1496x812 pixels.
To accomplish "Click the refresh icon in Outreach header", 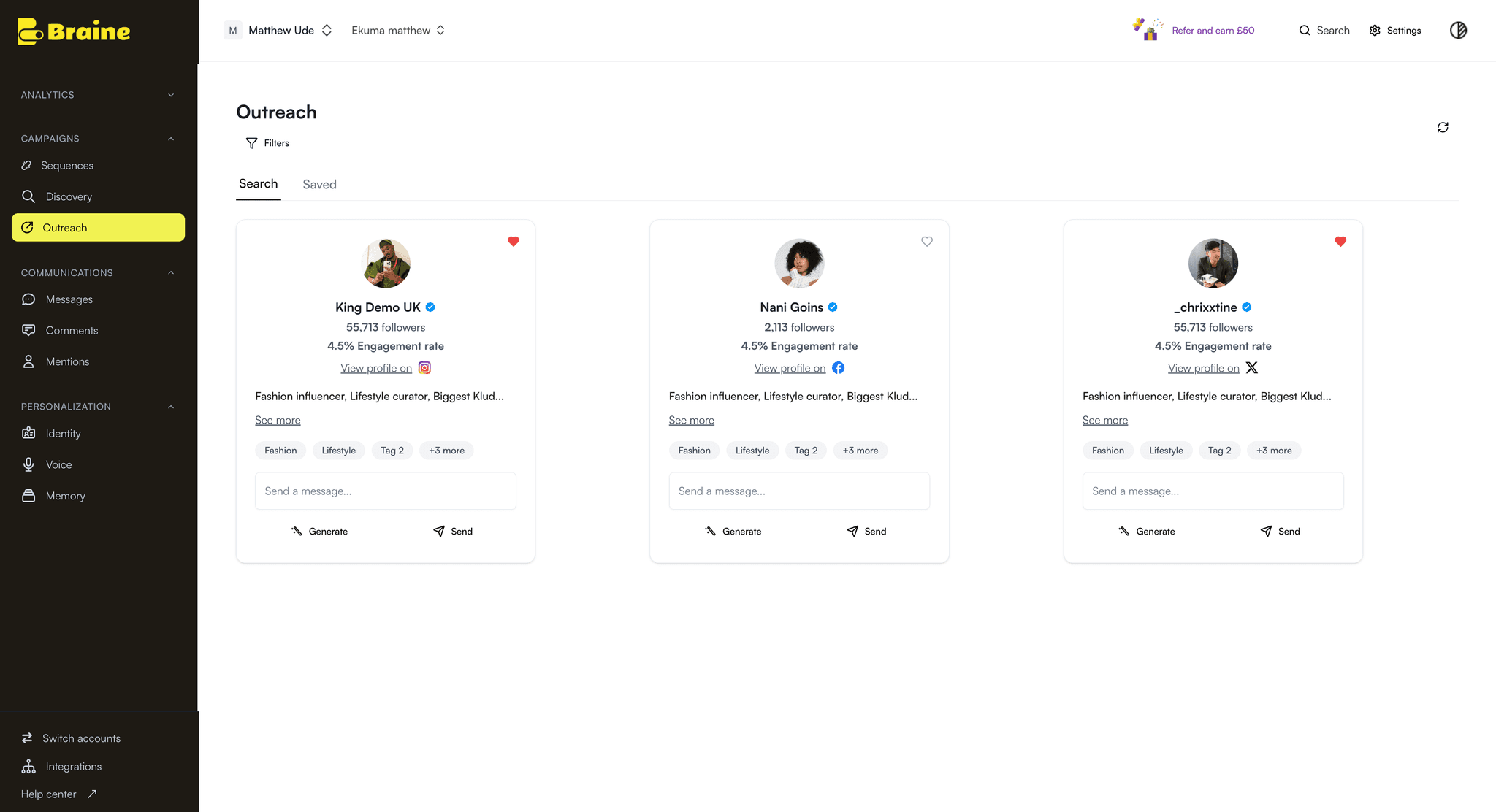I will tap(1443, 127).
